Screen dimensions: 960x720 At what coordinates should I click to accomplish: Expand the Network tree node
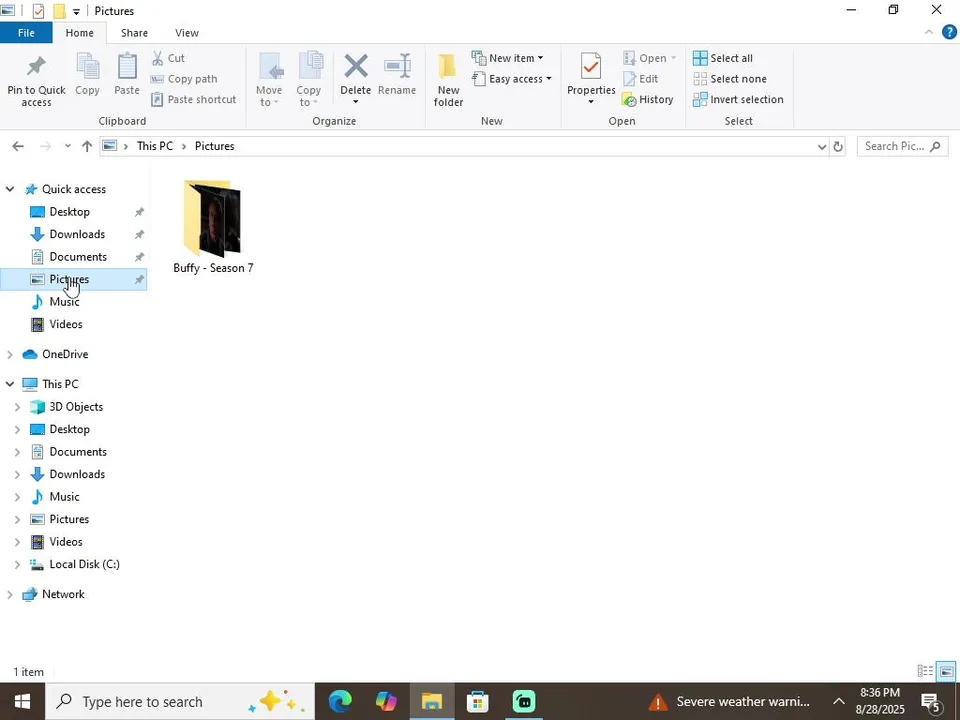(x=10, y=594)
